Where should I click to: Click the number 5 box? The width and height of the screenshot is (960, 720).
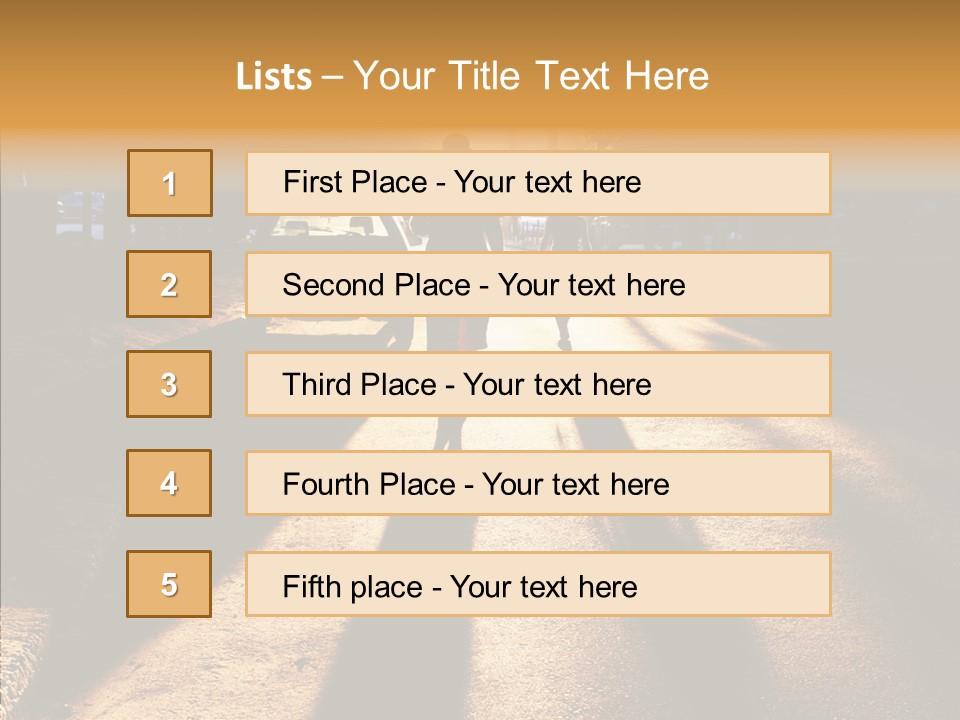click(169, 584)
